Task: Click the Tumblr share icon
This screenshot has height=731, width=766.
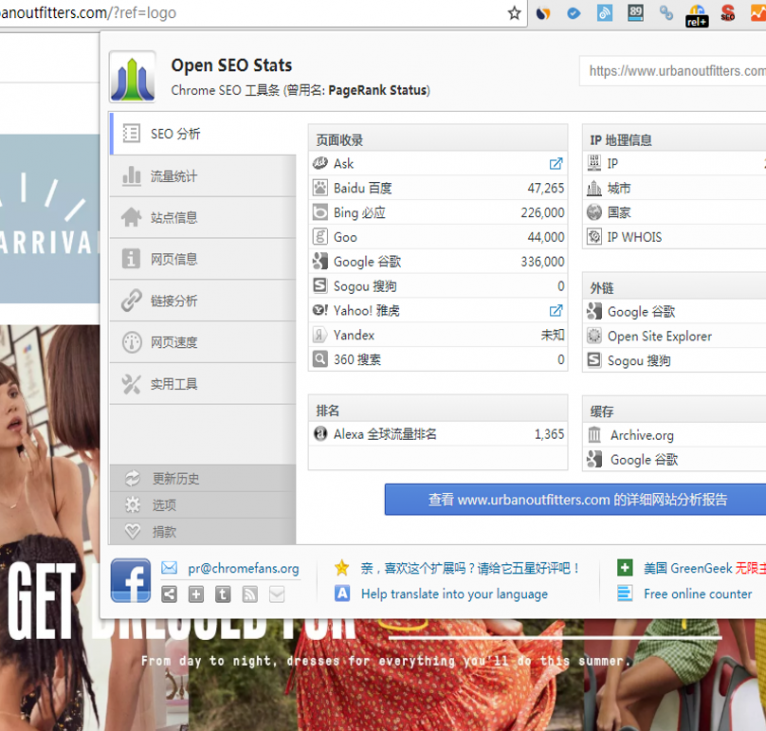Action: point(222,594)
